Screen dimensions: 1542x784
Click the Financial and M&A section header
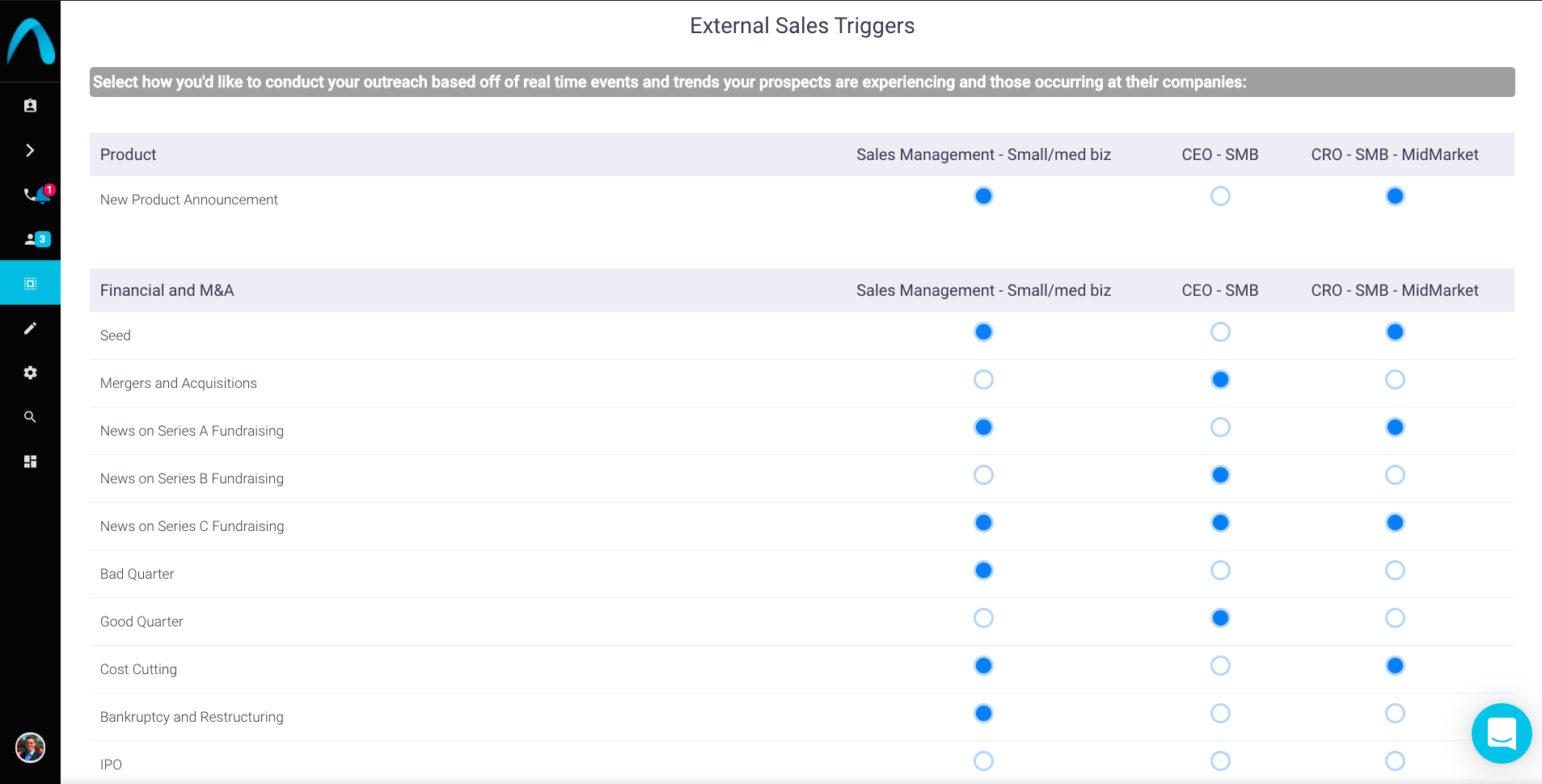(167, 290)
